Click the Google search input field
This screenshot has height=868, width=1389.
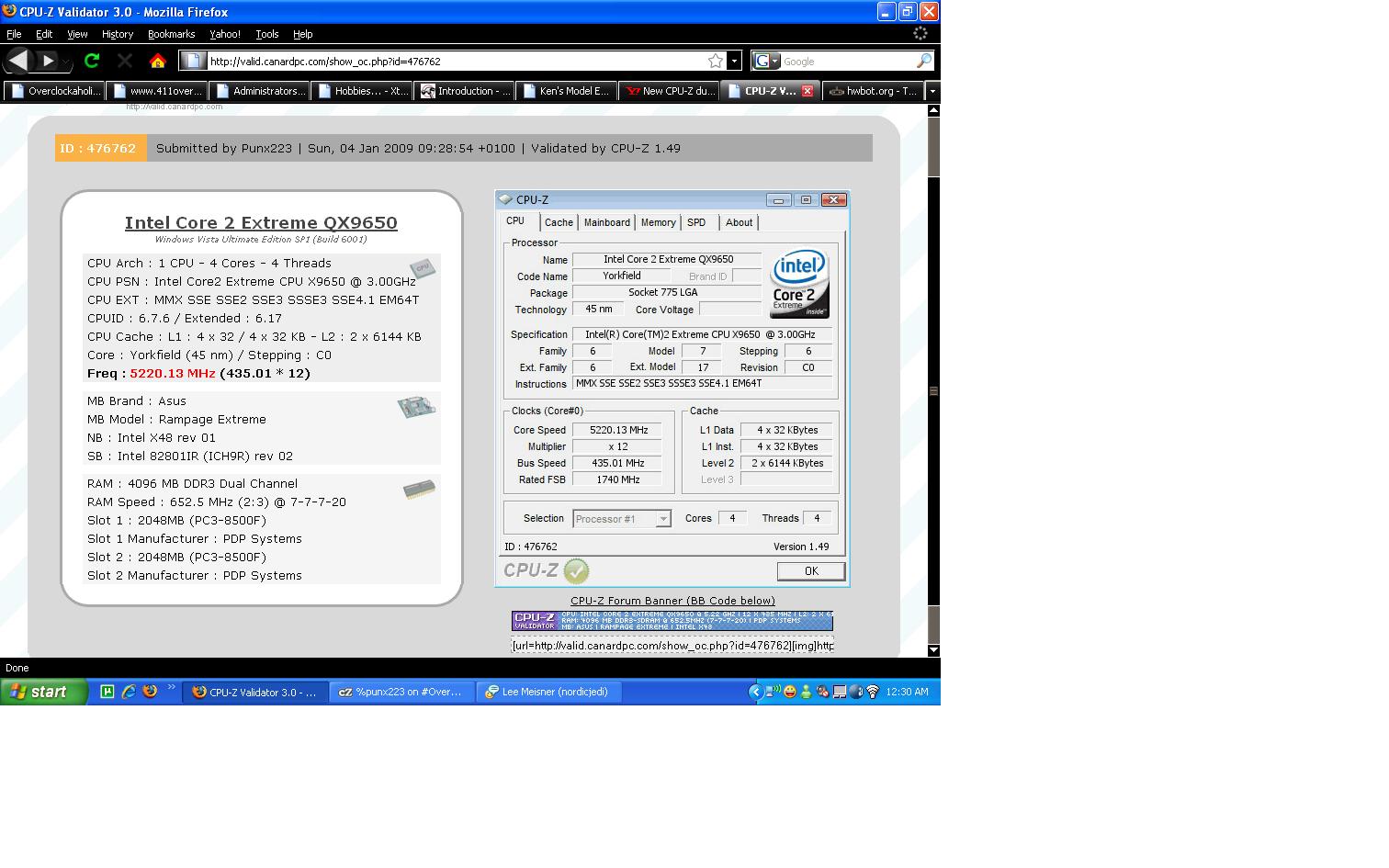pyautogui.click(x=847, y=62)
